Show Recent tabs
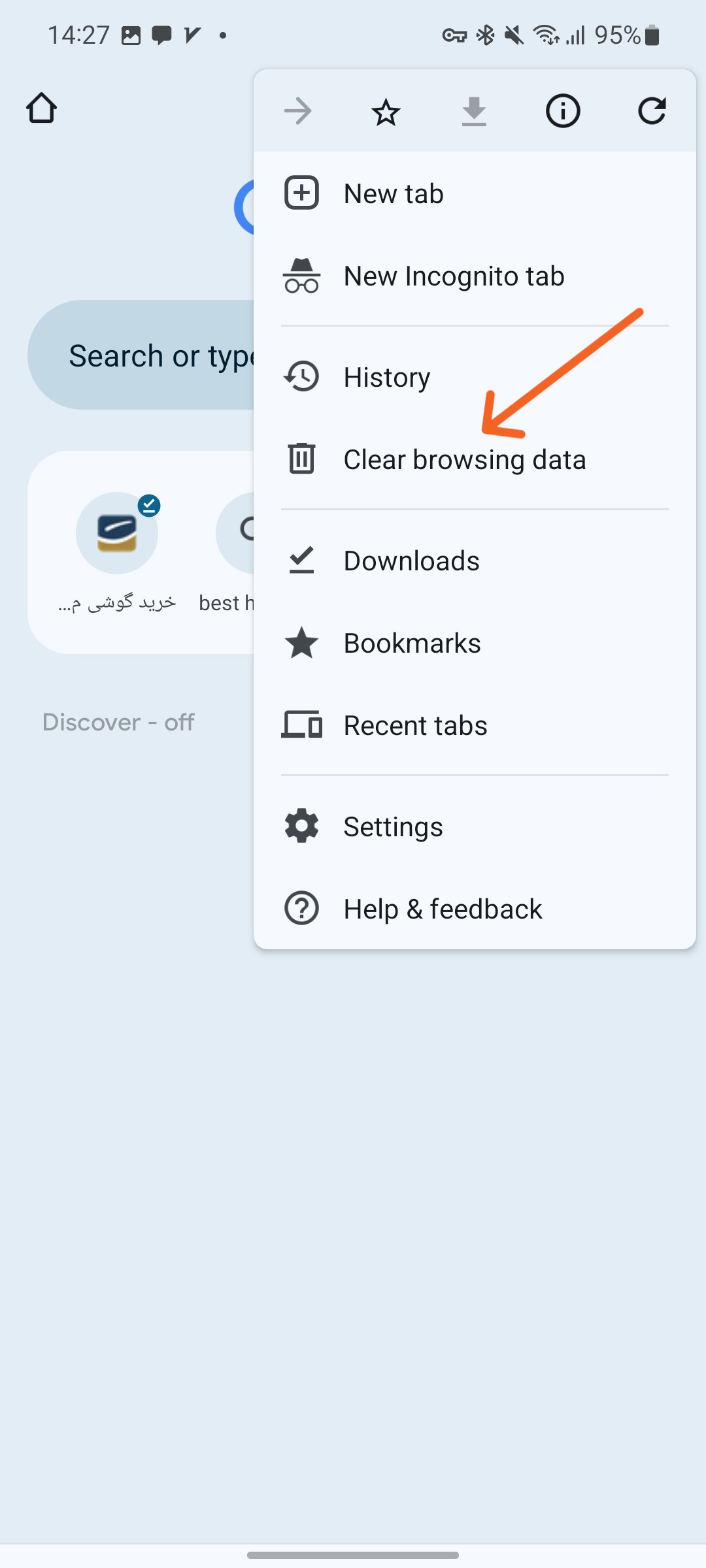Viewport: 706px width, 1568px height. (x=415, y=726)
